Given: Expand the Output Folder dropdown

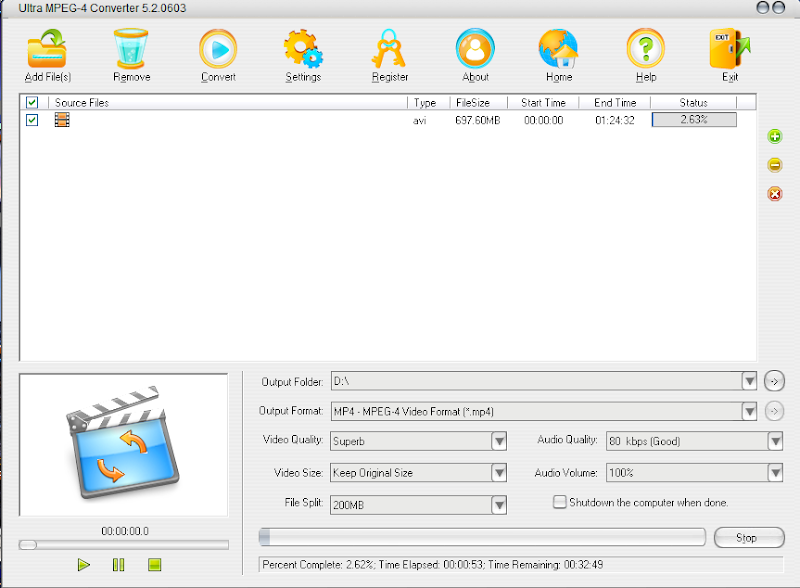Looking at the screenshot, I should tap(749, 381).
